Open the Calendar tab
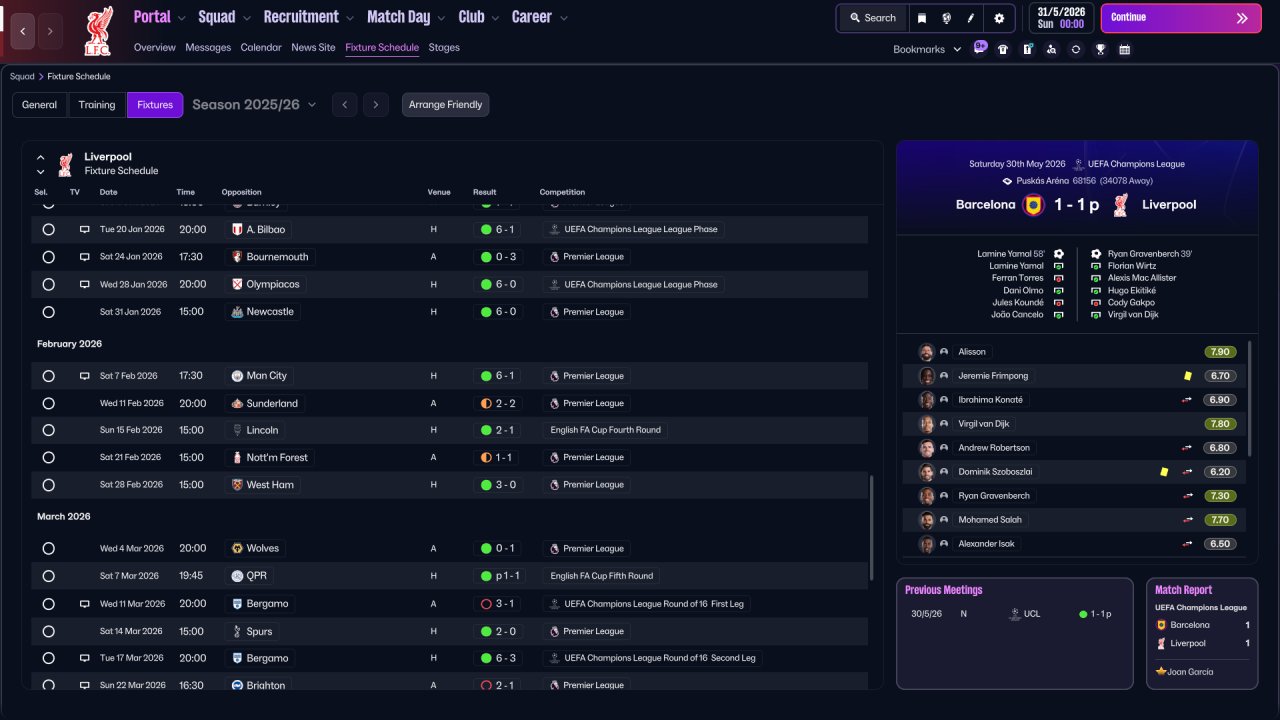 [x=261, y=47]
